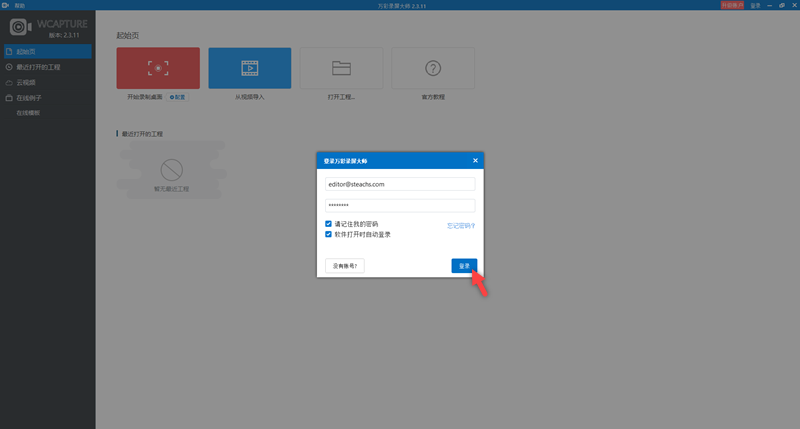800x429 pixels.
Task: Click the 暂无最近工程 empty placeholder icon
Action: coord(171,170)
